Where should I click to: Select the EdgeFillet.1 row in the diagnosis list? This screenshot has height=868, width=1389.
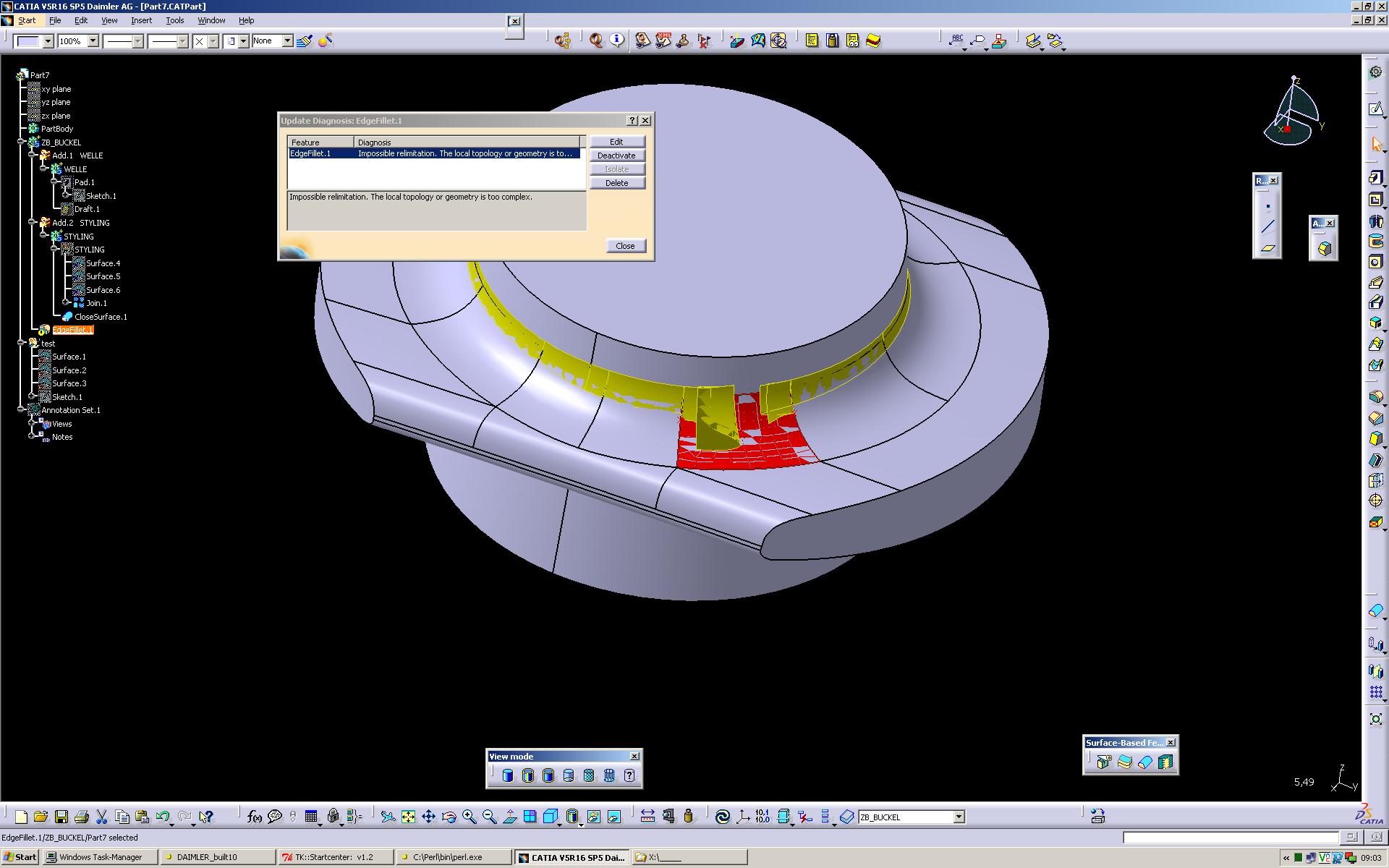(x=434, y=153)
